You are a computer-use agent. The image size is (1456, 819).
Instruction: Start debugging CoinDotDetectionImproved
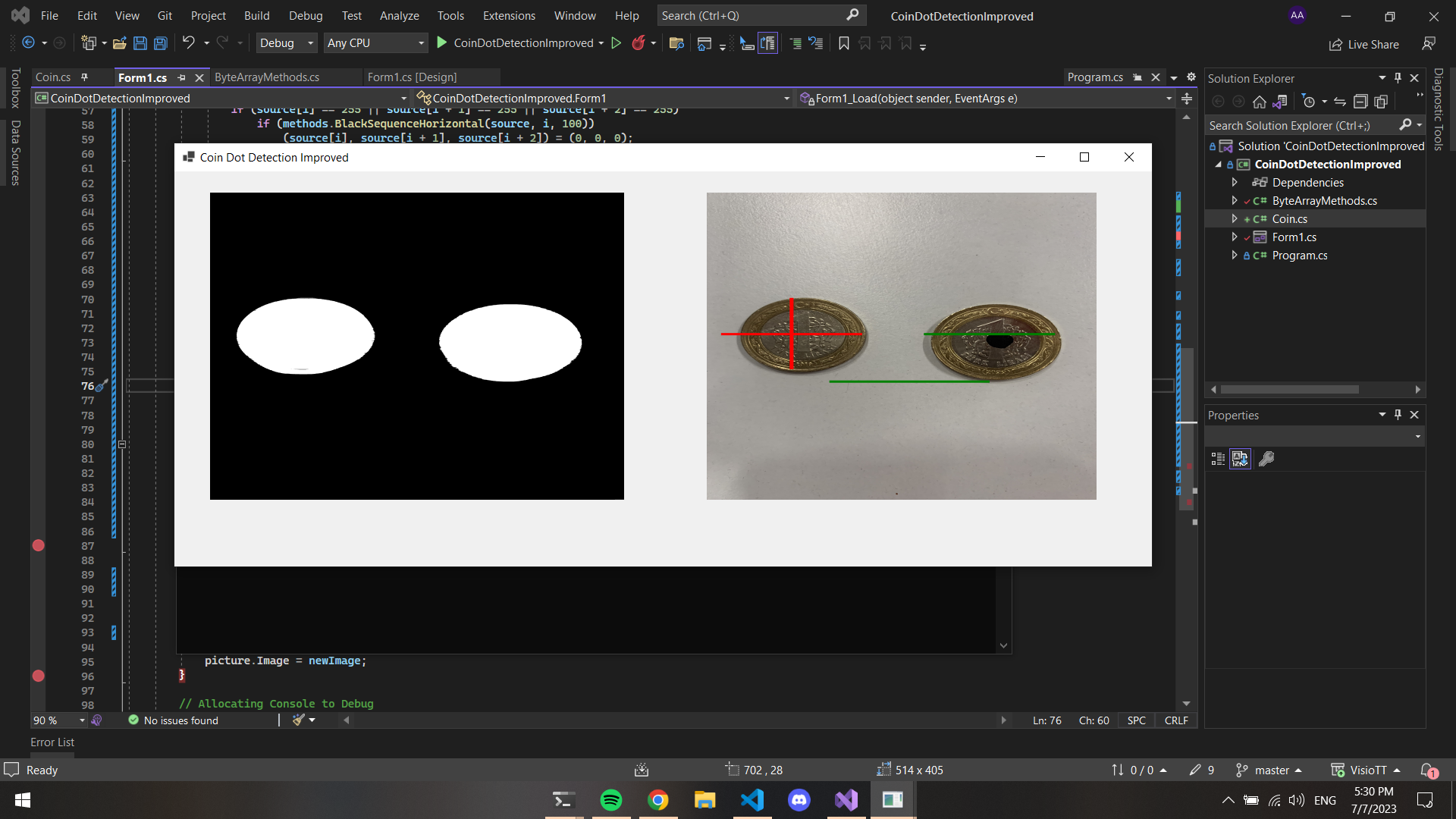[442, 43]
